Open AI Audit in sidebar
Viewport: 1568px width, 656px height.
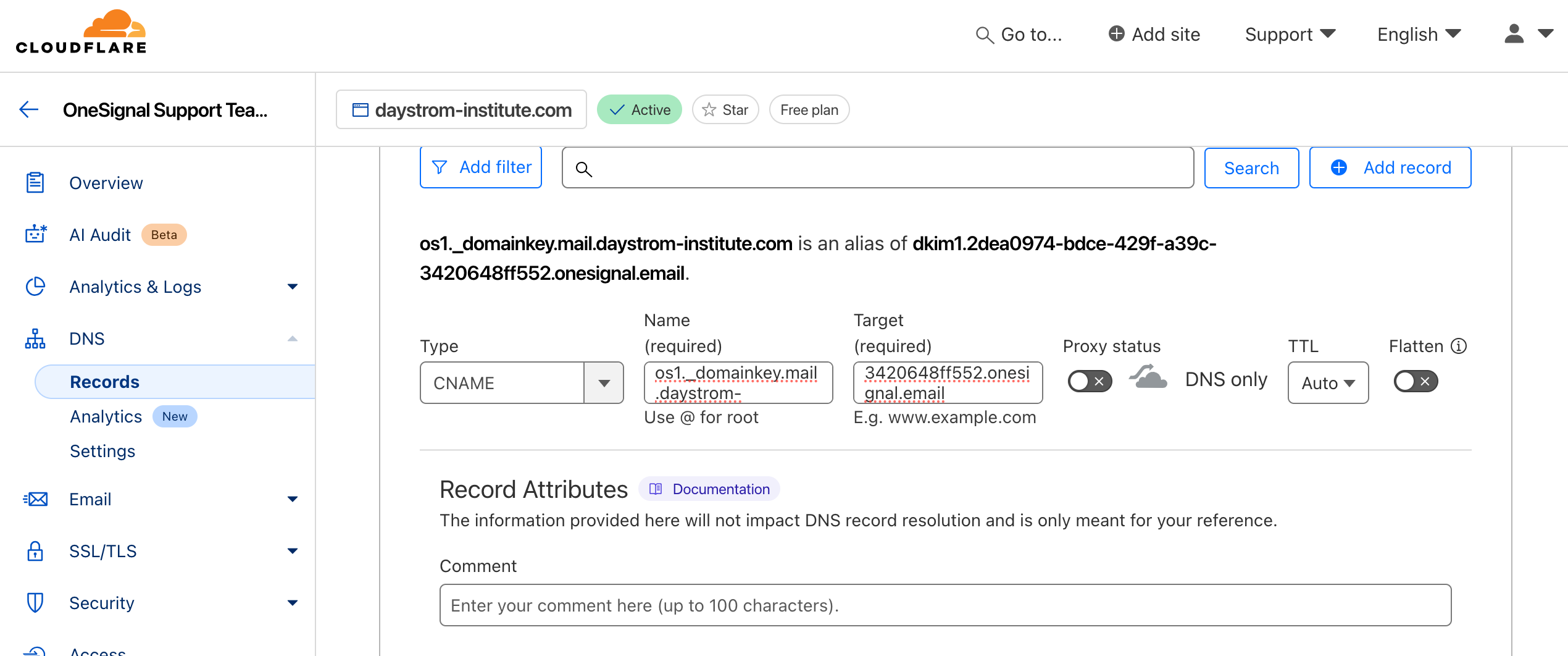(100, 235)
